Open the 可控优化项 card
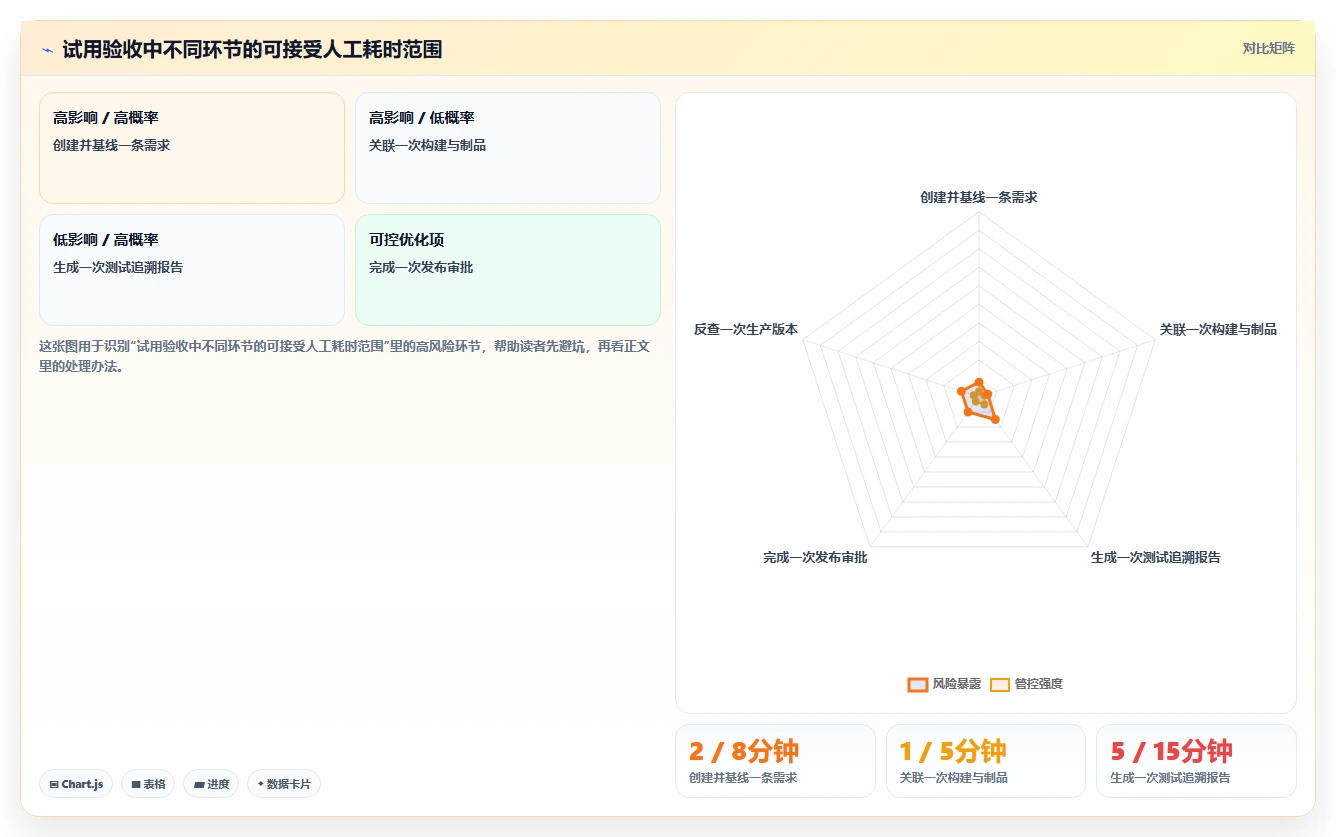The image size is (1336, 837). point(508,270)
